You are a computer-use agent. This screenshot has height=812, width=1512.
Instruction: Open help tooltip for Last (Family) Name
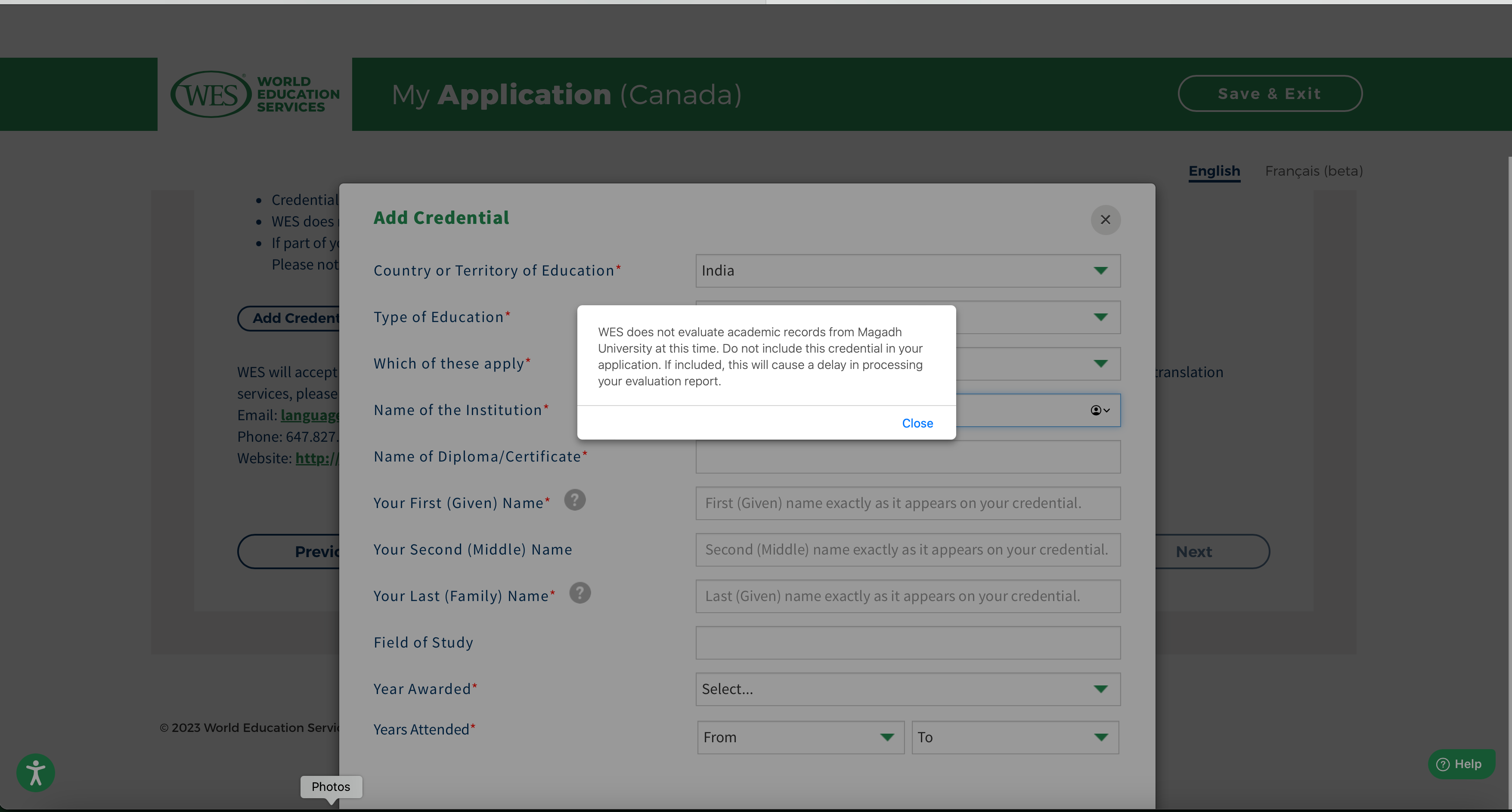pos(579,592)
